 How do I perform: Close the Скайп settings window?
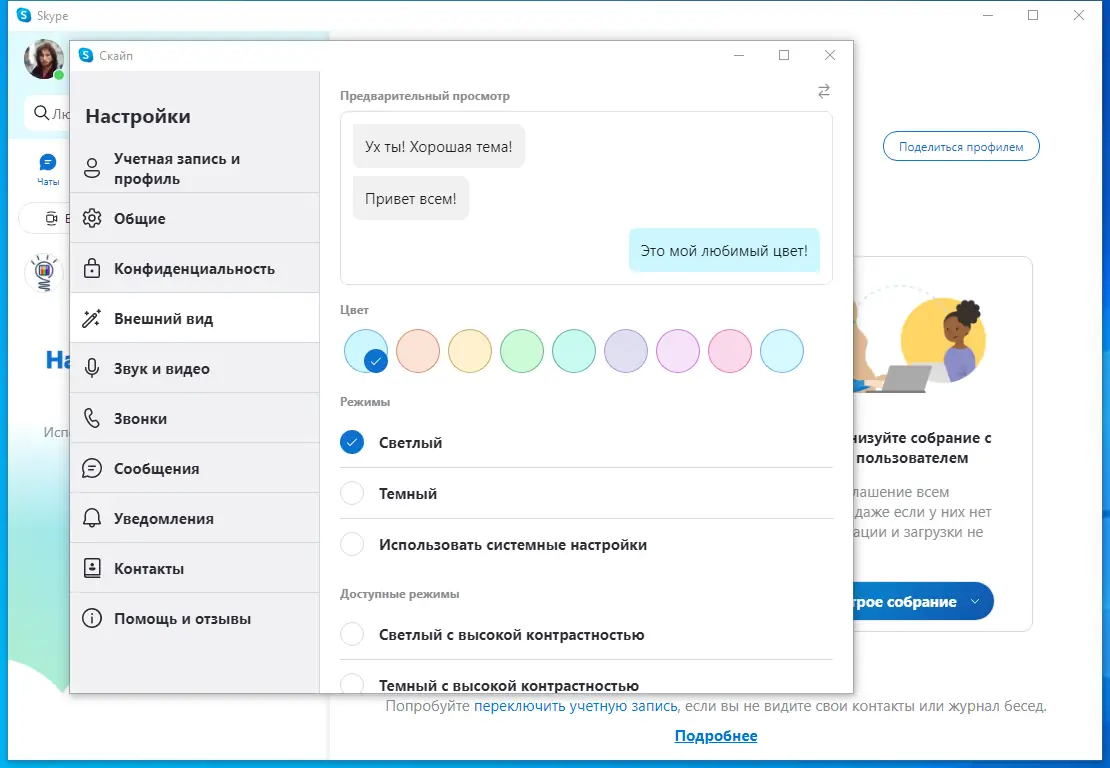[x=830, y=55]
